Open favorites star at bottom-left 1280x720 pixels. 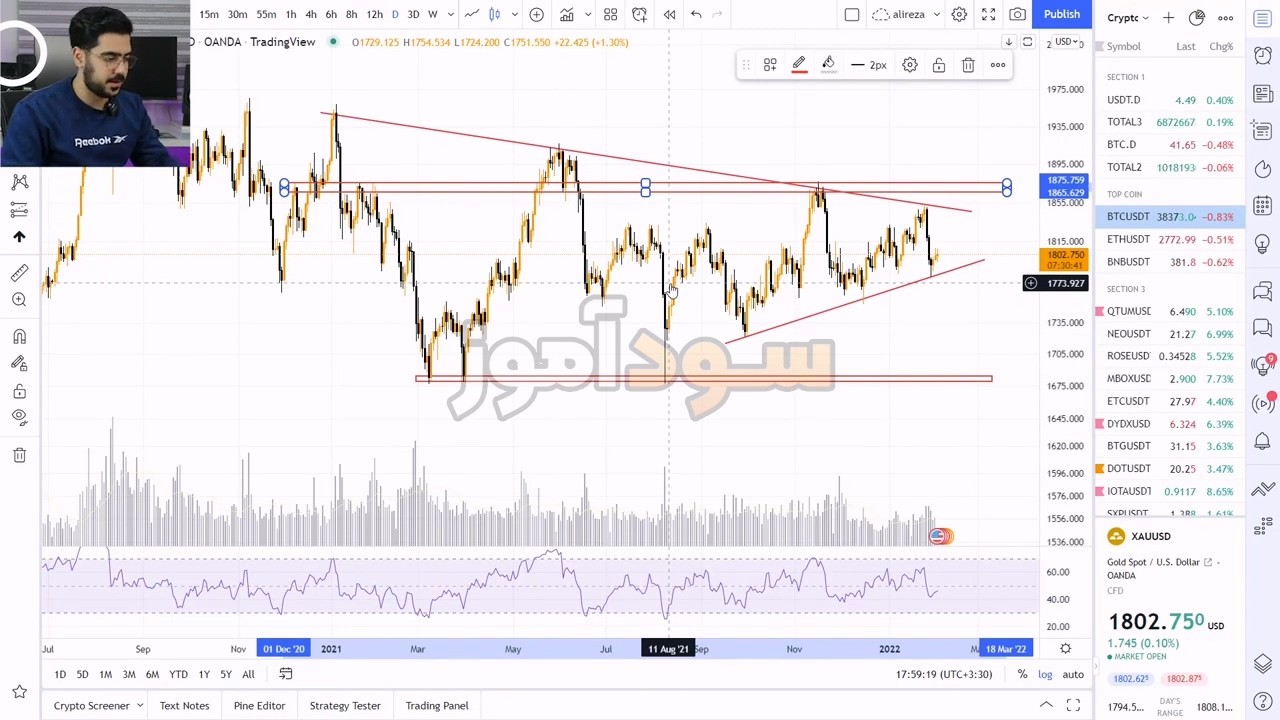pyautogui.click(x=19, y=691)
